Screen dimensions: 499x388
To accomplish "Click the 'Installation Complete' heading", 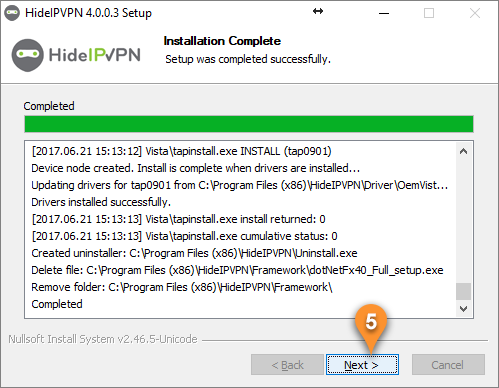I will [222, 41].
